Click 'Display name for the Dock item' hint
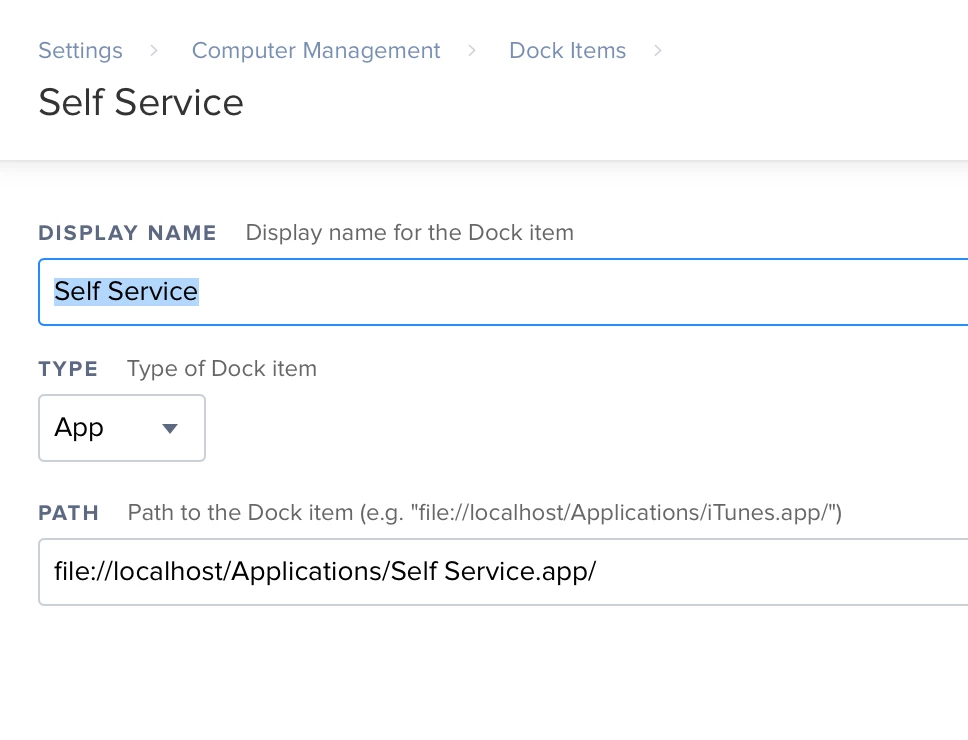Screen dimensions: 968x740 (x=409, y=233)
